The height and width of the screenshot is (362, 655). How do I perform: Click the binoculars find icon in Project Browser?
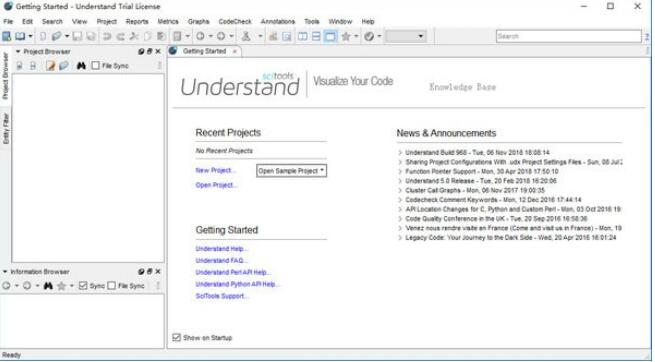(81, 66)
